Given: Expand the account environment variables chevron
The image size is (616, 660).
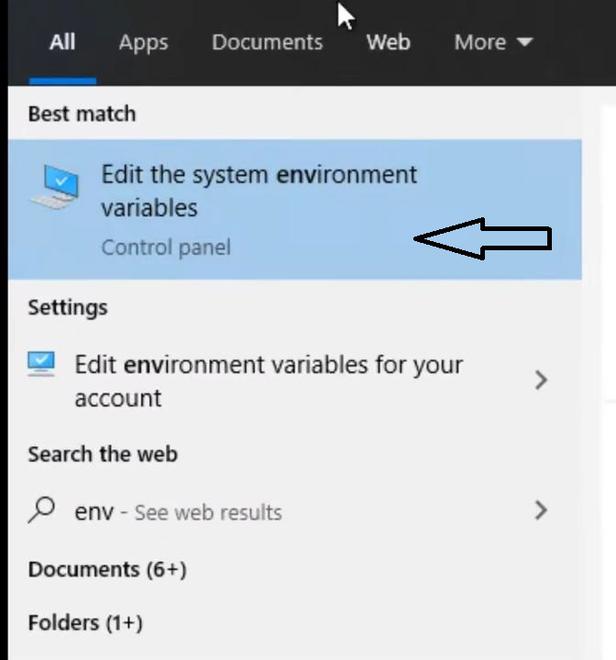Looking at the screenshot, I should tap(541, 380).
